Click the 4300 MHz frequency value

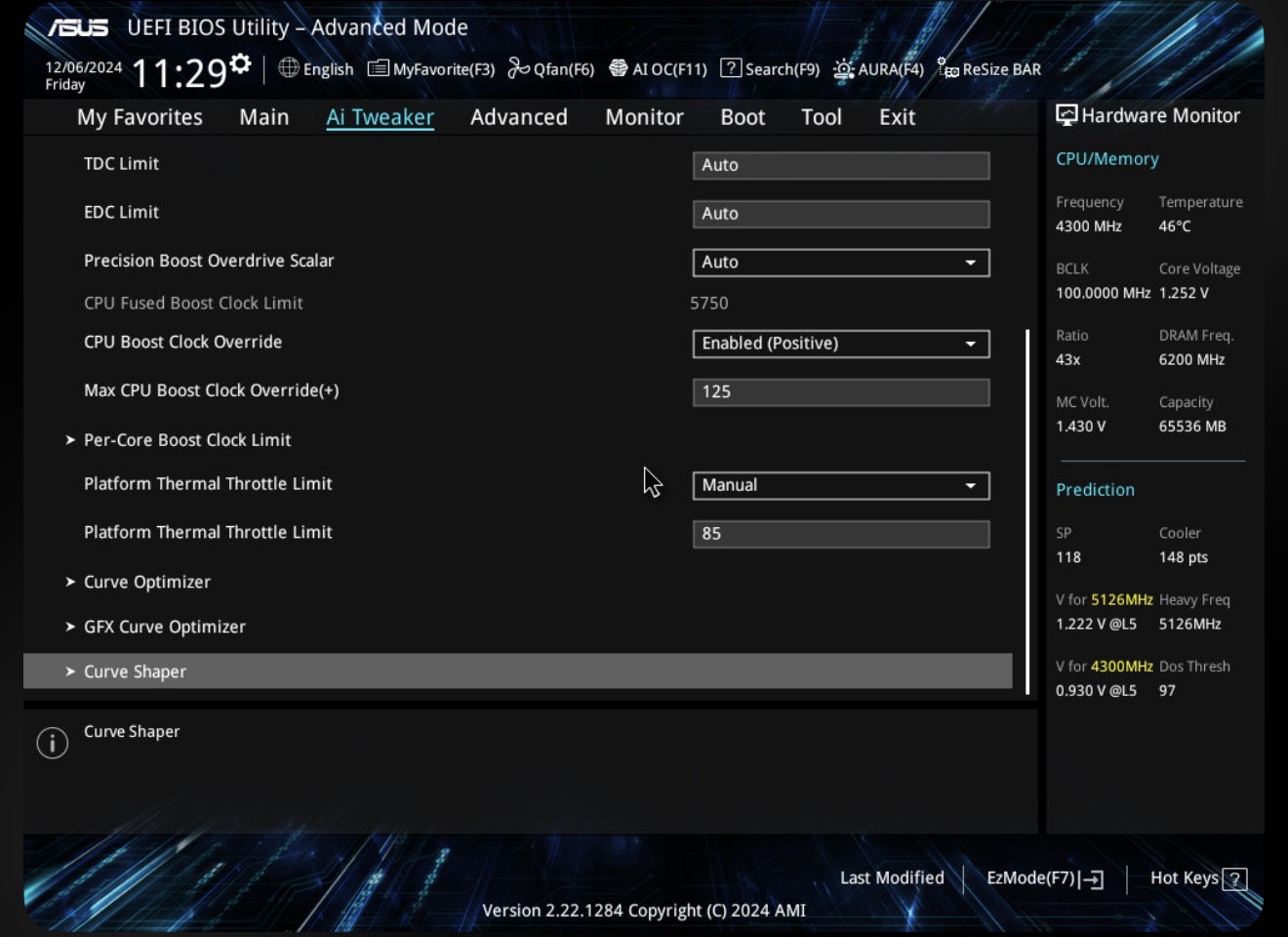tap(1089, 226)
